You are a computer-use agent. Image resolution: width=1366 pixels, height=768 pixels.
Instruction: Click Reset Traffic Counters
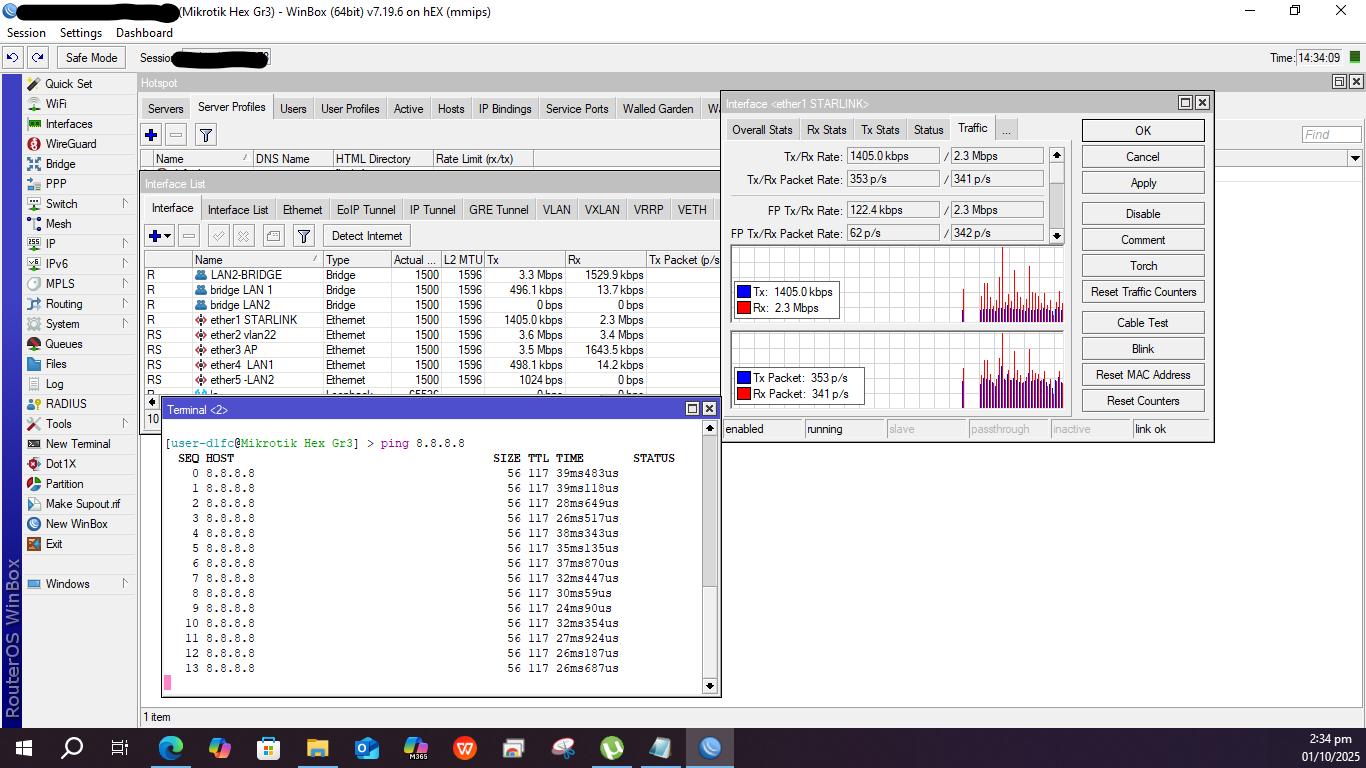point(1143,292)
